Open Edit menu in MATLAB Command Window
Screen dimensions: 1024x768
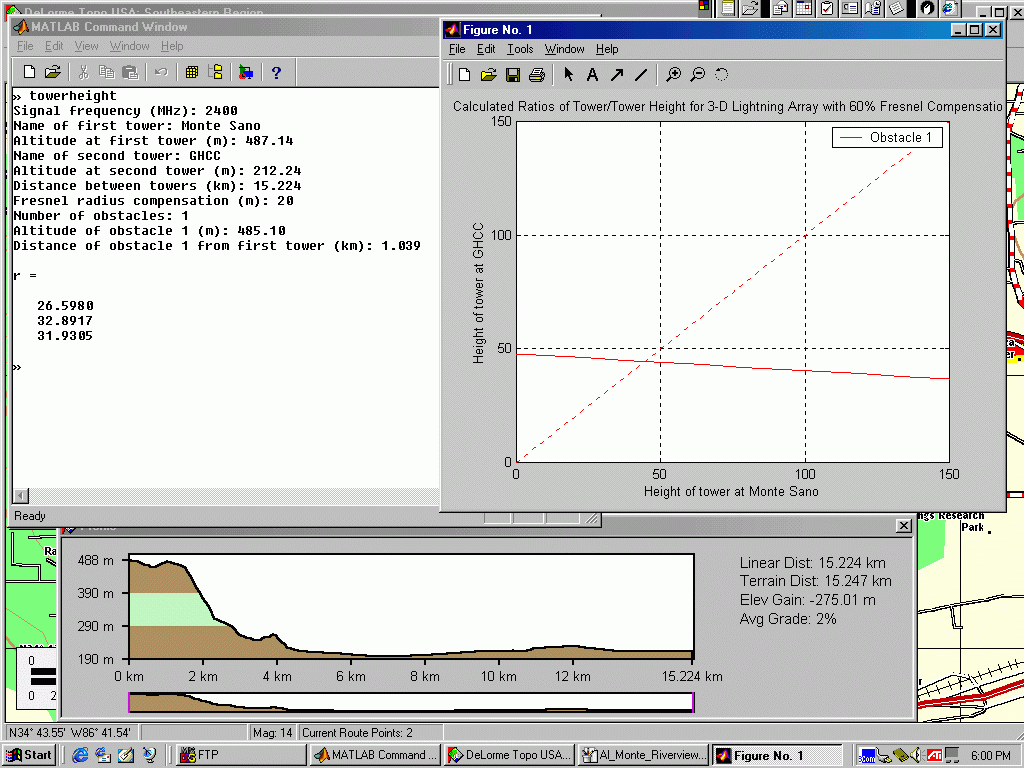[x=54, y=46]
